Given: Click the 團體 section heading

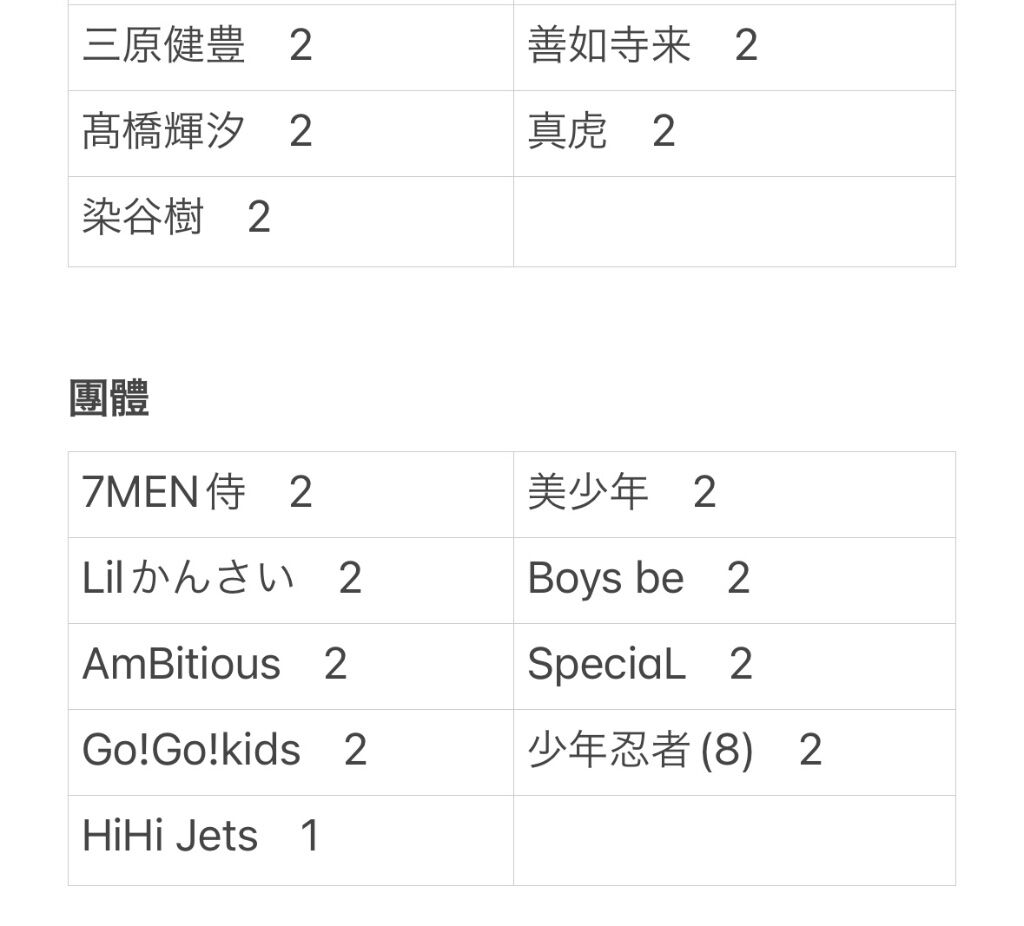Looking at the screenshot, I should coord(109,398).
